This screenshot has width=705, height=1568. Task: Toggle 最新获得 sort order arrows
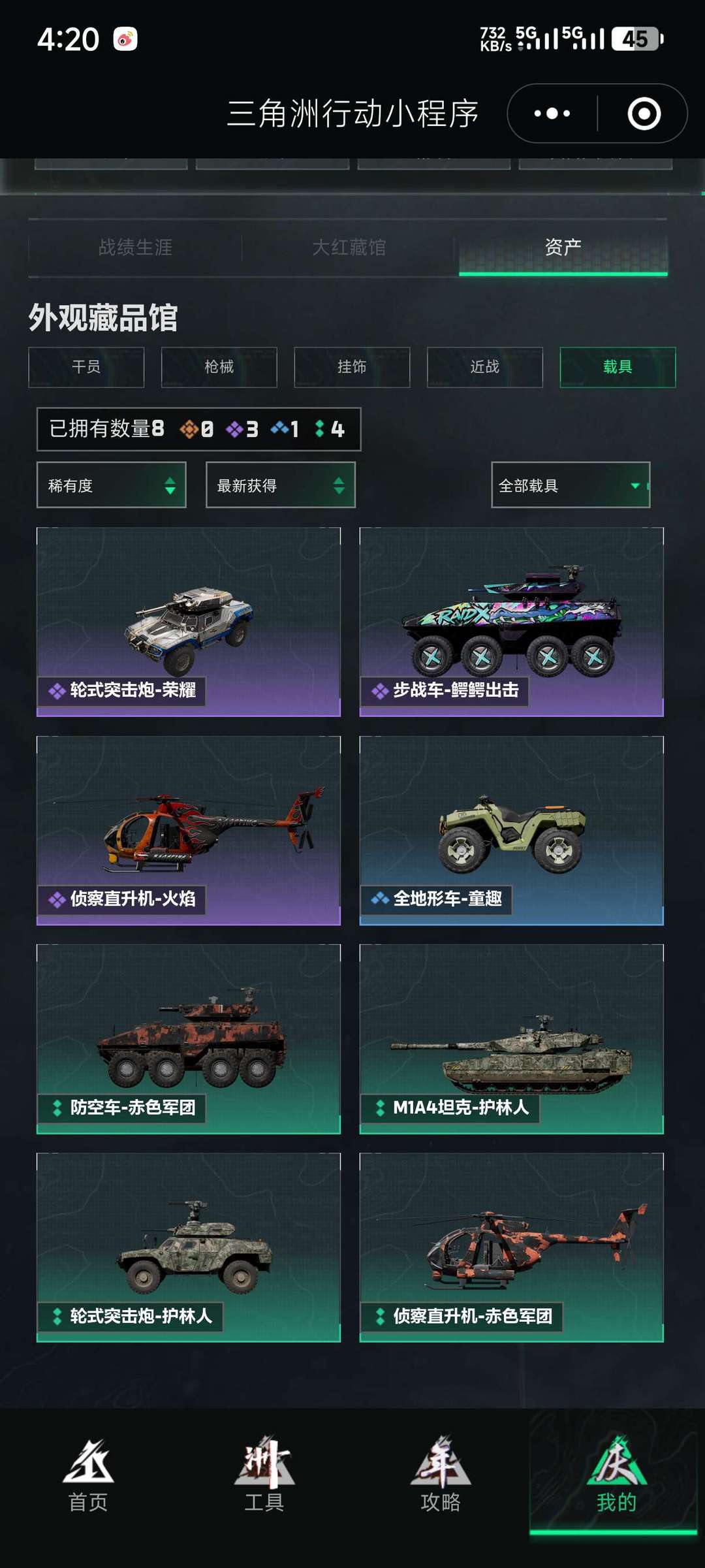tap(339, 485)
